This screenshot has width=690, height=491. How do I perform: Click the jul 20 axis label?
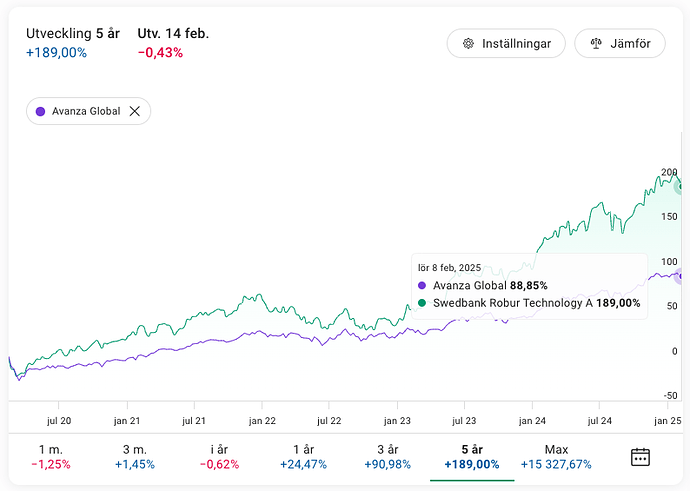coord(59,421)
